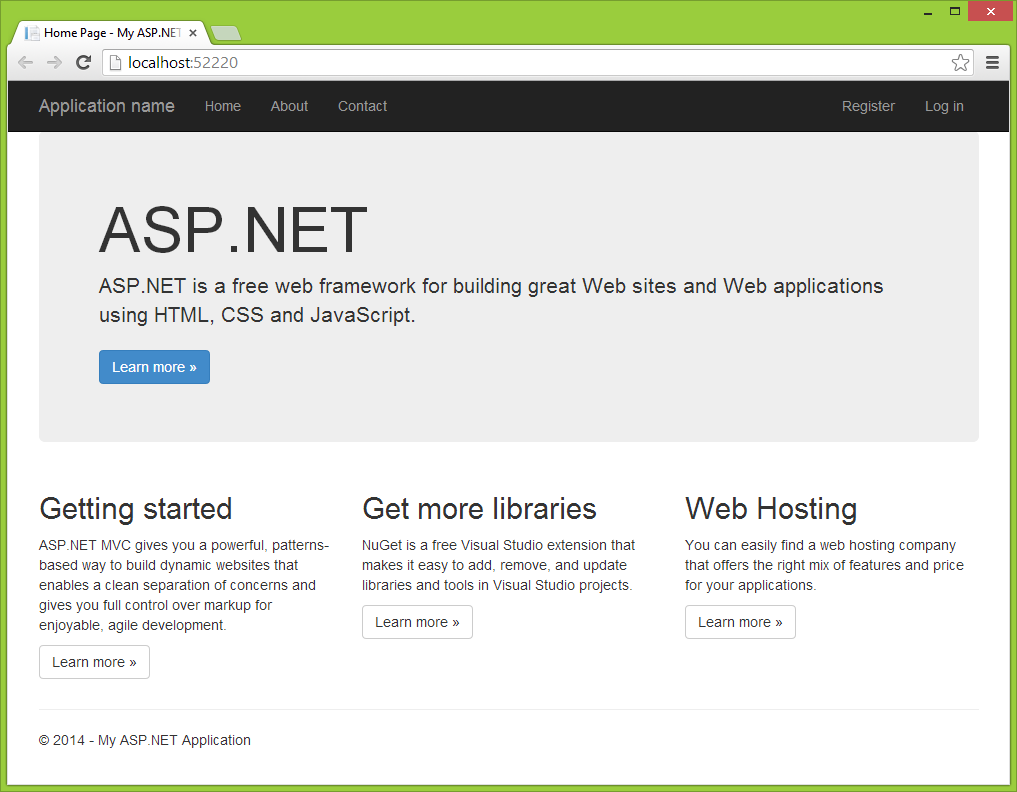Click Learn more under Web Hosting
Image resolution: width=1017 pixels, height=792 pixels.
point(740,622)
